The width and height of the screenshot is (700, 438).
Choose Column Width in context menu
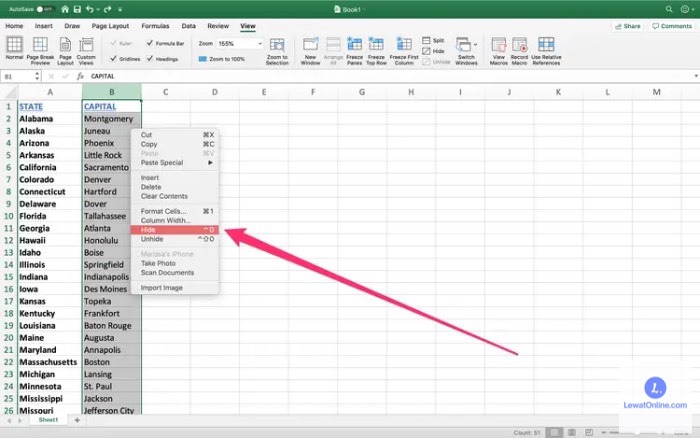click(175, 221)
